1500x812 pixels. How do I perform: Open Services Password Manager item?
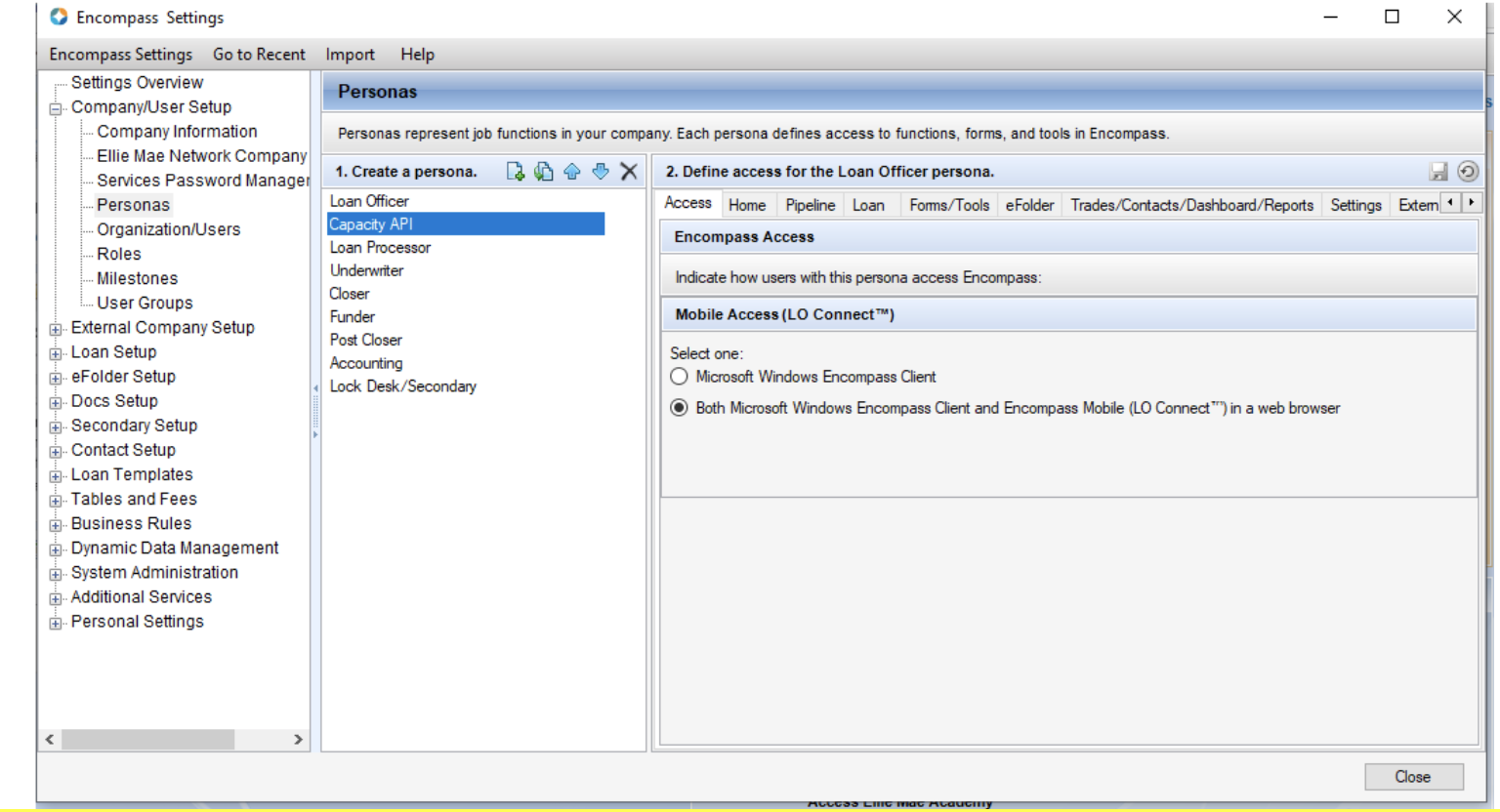[202, 181]
